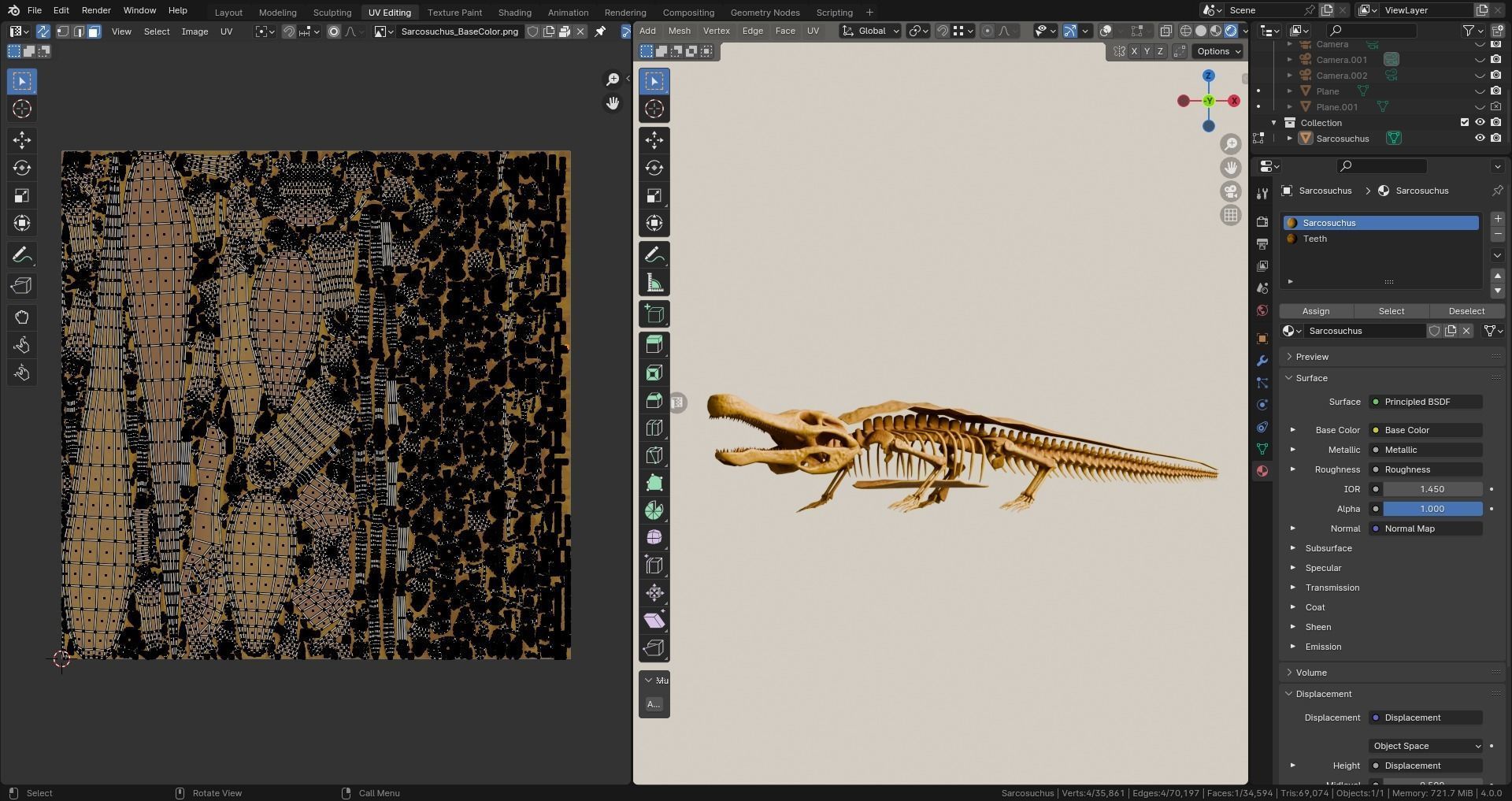
Task: Toggle Collection visibility eye icon
Action: pos(1480,123)
